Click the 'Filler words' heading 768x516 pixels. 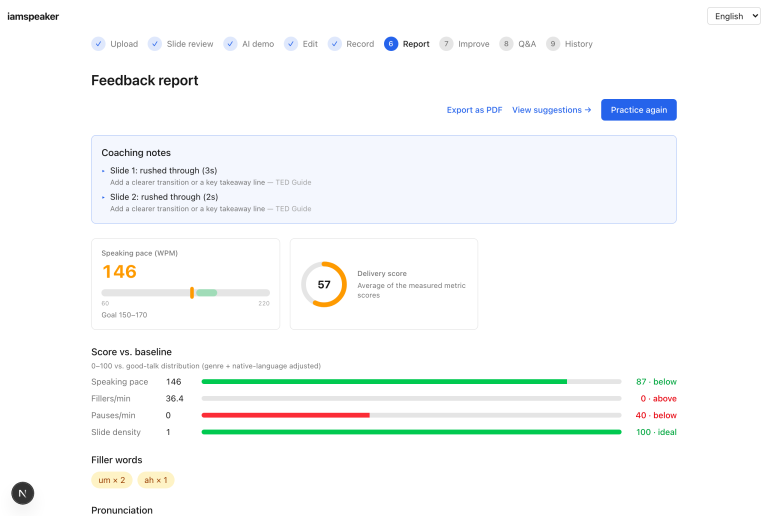click(117, 460)
